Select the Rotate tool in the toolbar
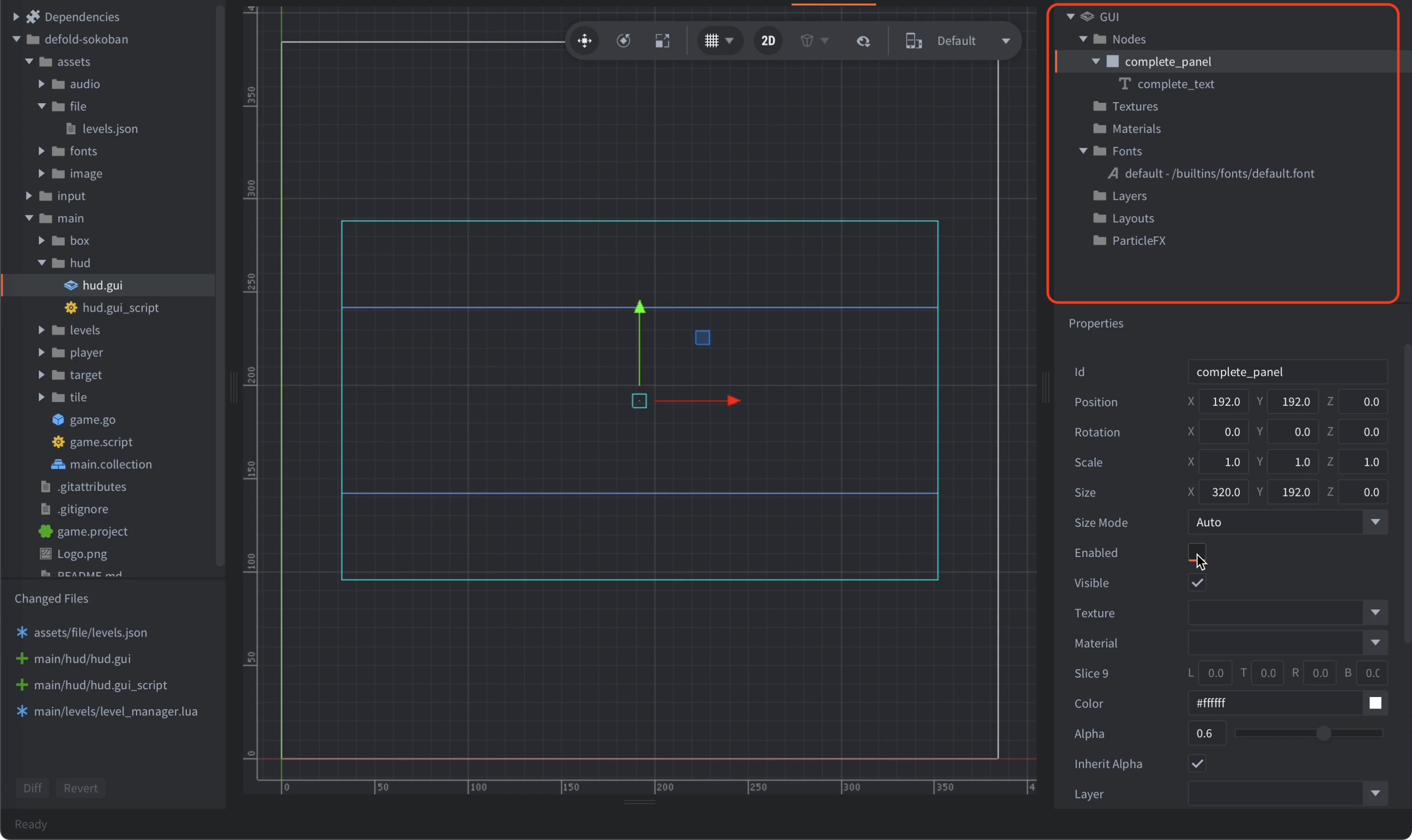 click(624, 41)
